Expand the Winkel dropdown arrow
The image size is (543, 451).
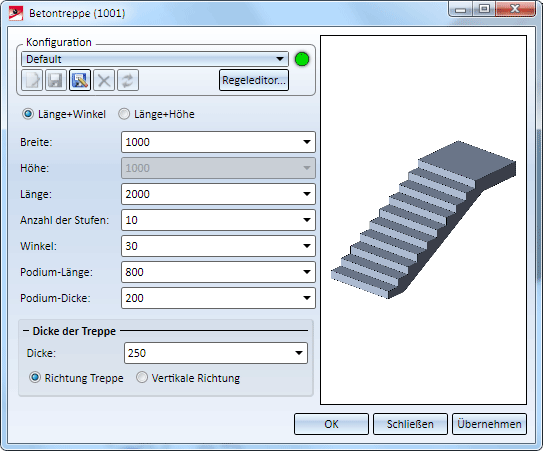click(x=306, y=246)
